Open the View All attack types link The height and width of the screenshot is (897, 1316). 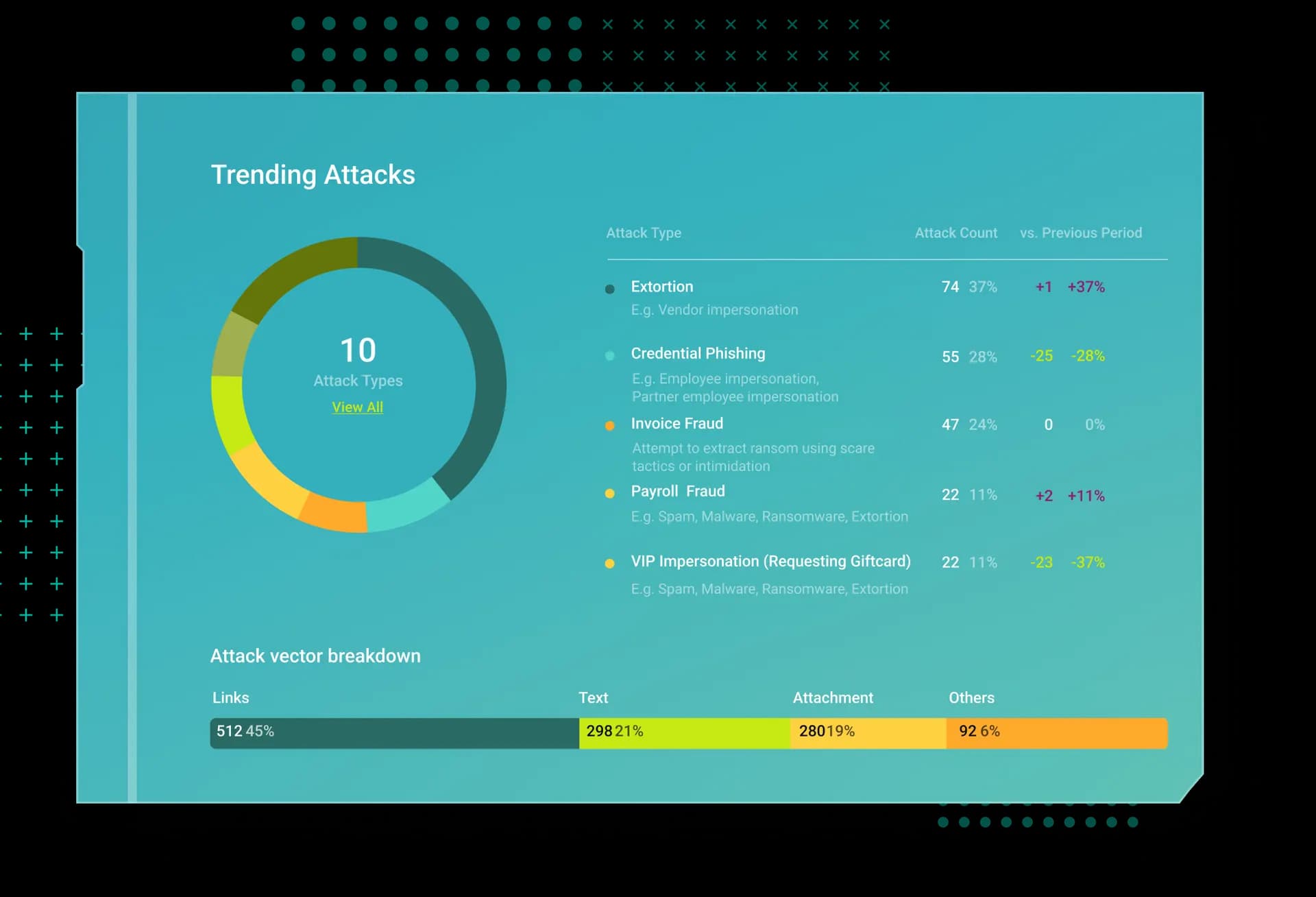coord(357,407)
